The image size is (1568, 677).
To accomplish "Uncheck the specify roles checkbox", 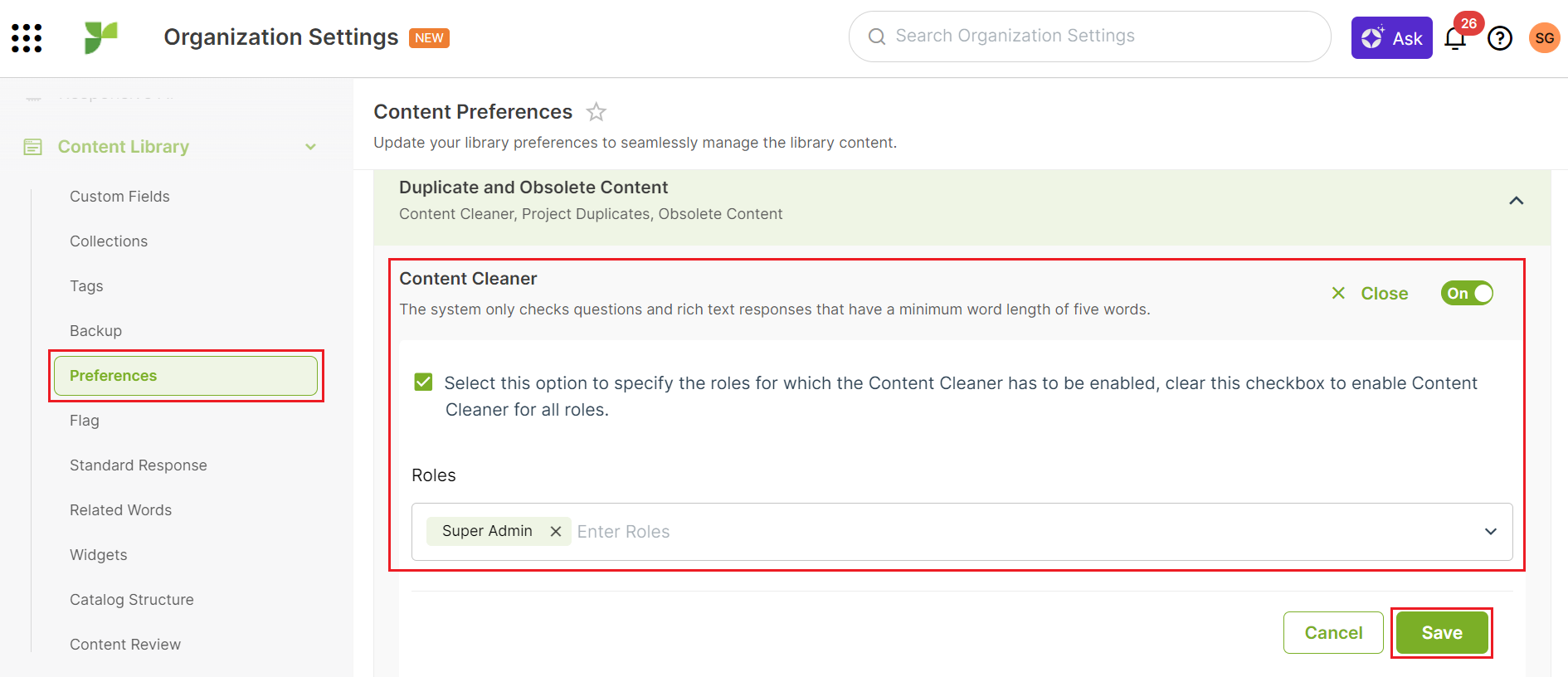I will (423, 382).
